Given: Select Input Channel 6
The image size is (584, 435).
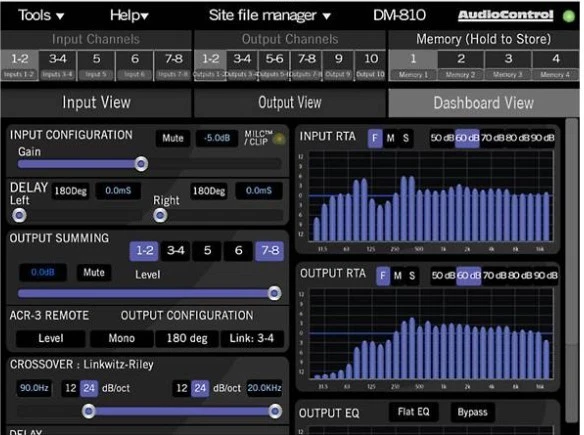Looking at the screenshot, I should coord(134,65).
